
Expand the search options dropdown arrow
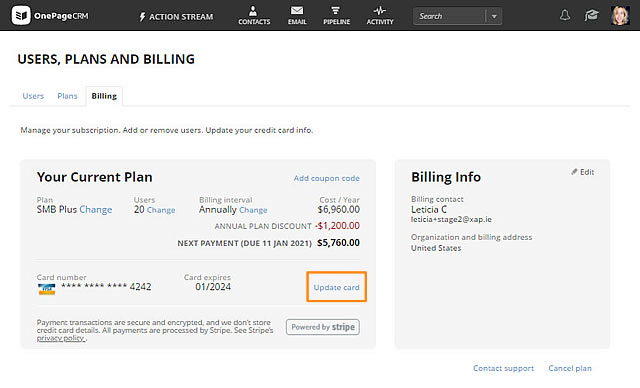pos(494,16)
